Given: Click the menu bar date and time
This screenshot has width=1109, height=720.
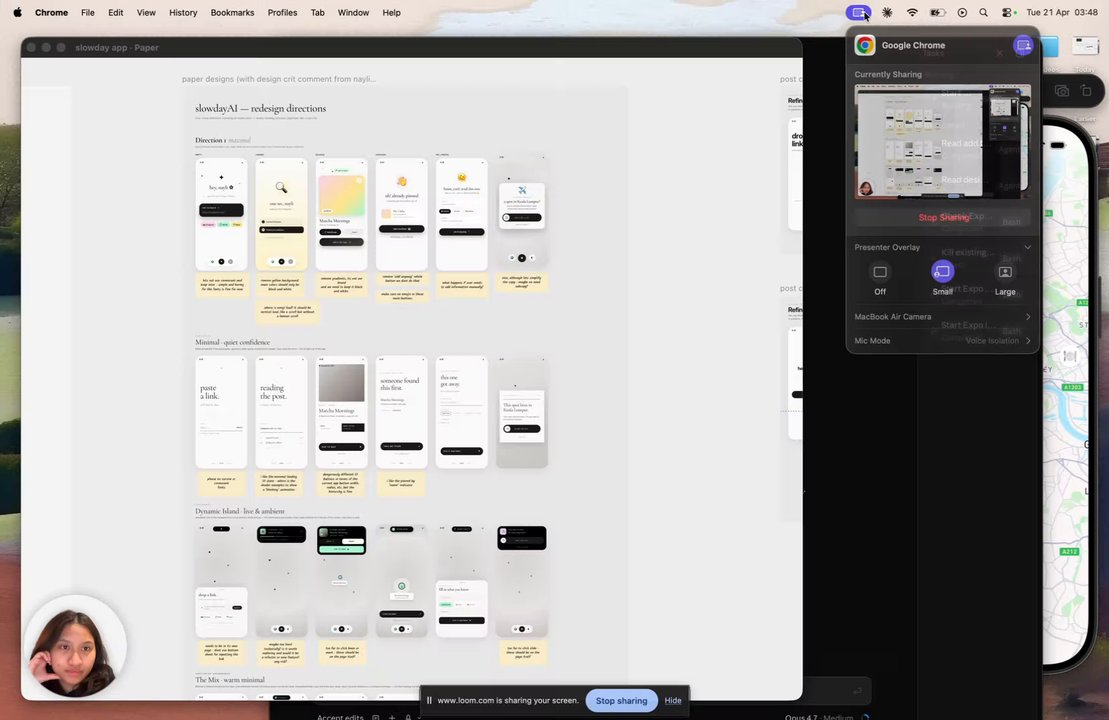Looking at the screenshot, I should point(1062,13).
